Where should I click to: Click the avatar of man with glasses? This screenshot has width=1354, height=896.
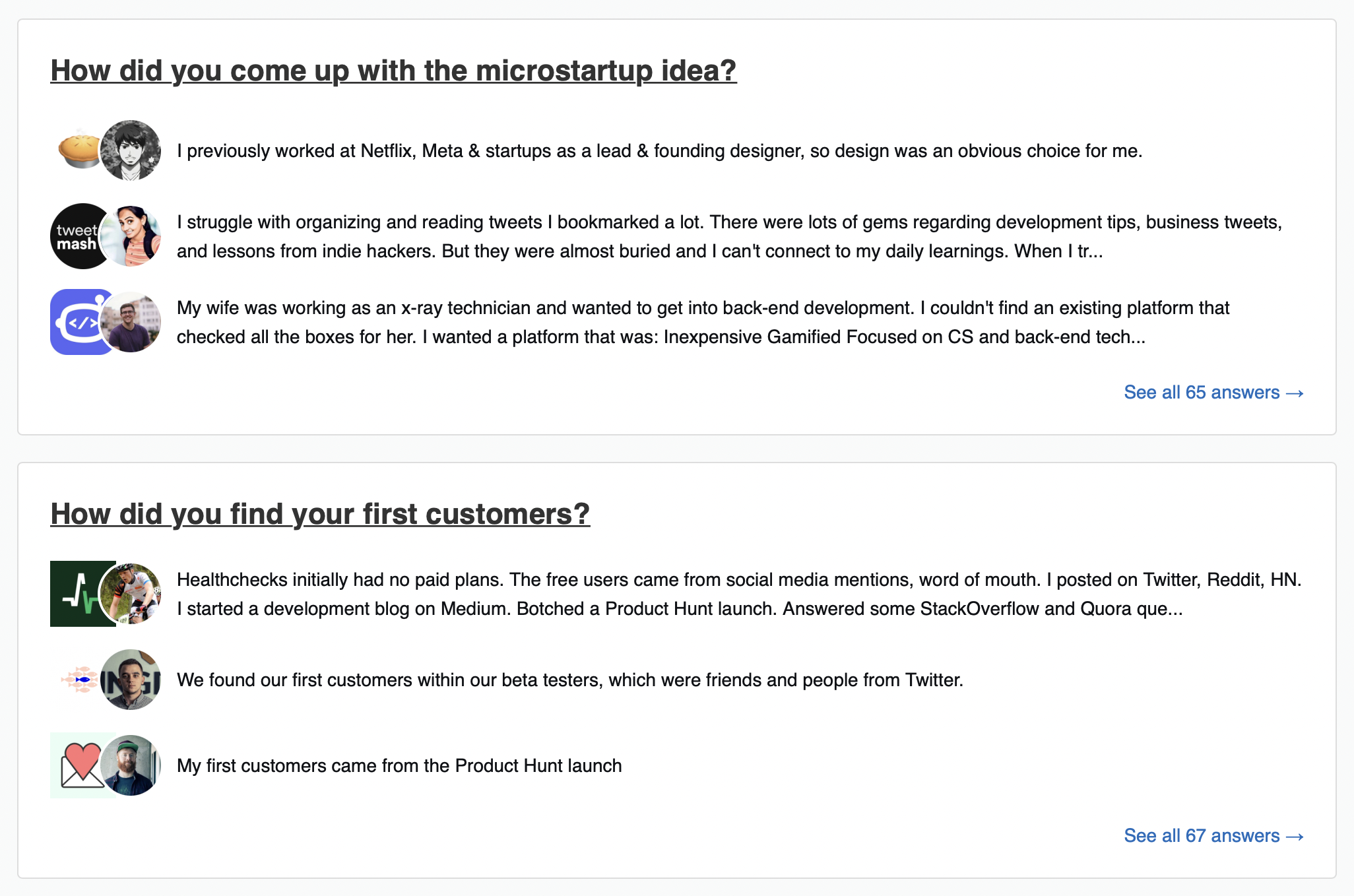(x=131, y=322)
